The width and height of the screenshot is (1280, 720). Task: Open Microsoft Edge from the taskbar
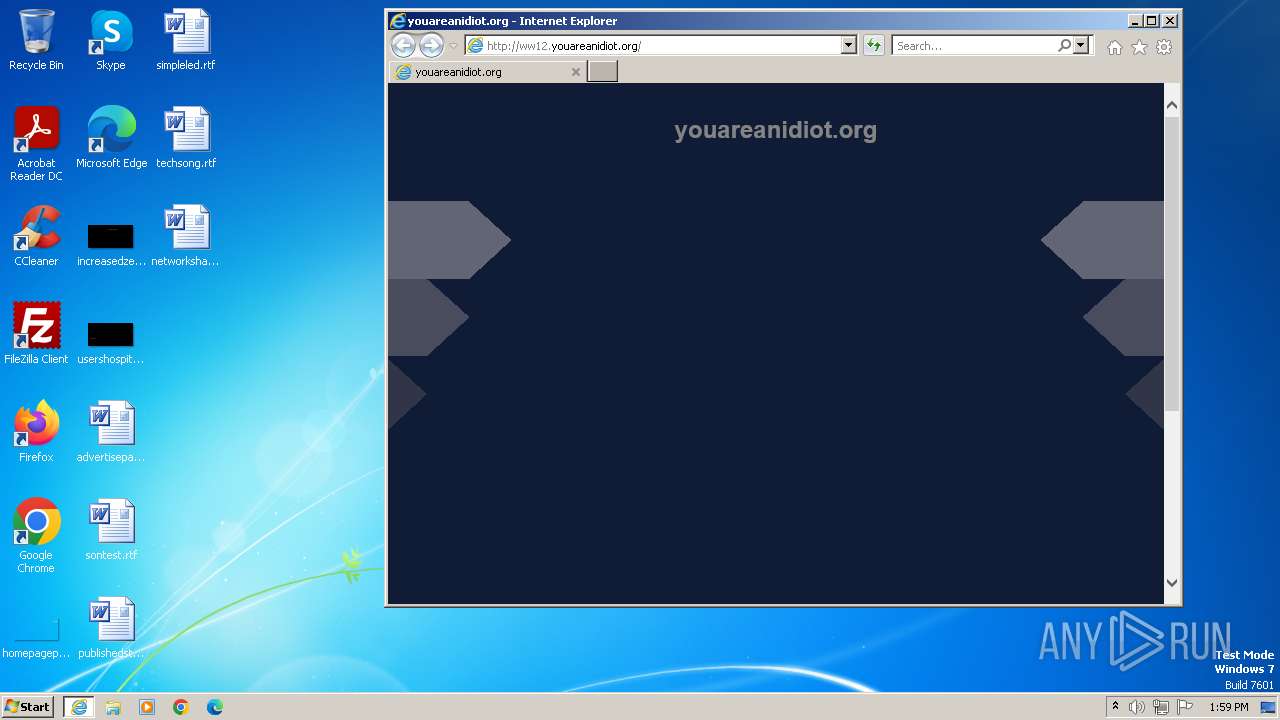coord(215,707)
